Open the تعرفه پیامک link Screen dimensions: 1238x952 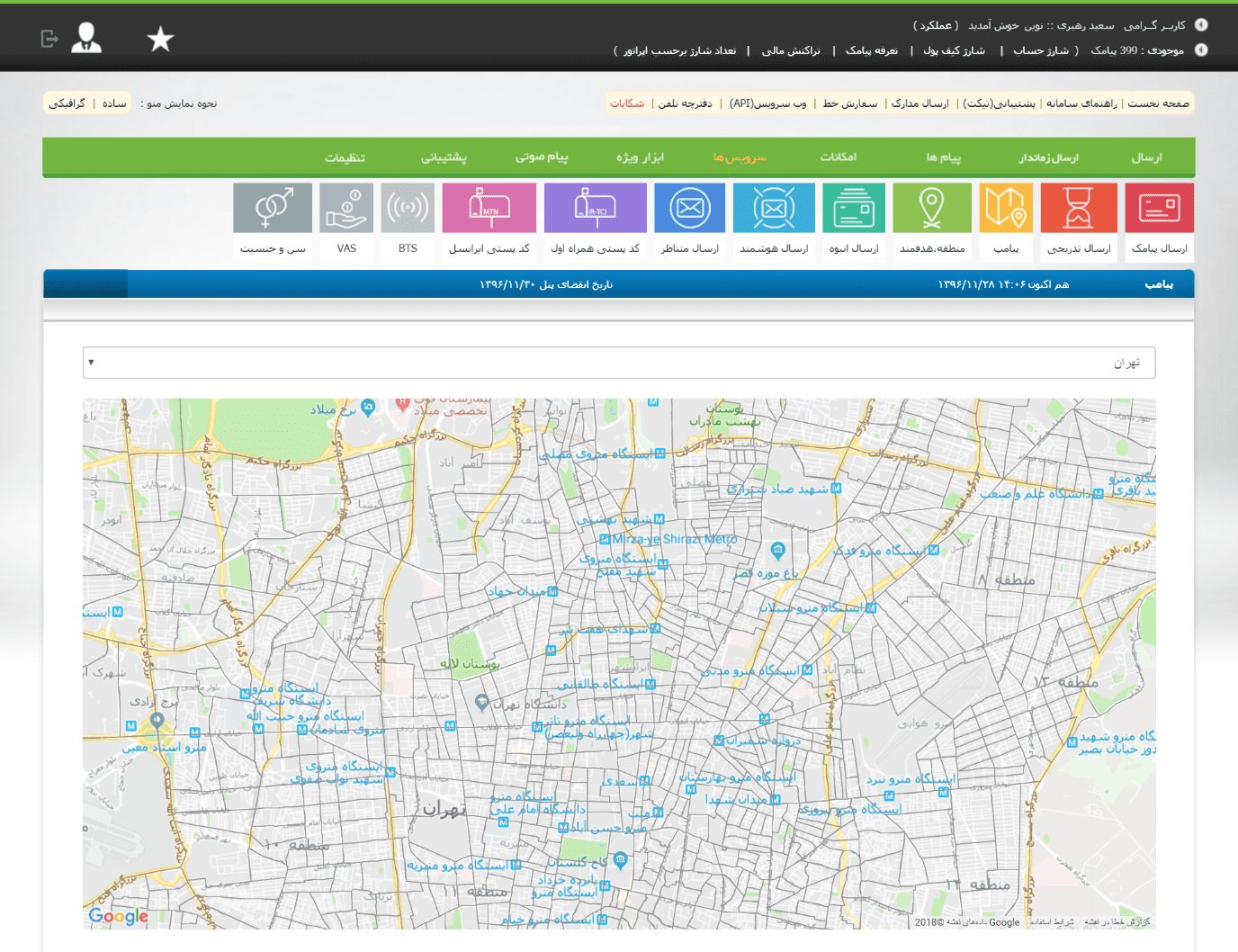click(x=872, y=50)
